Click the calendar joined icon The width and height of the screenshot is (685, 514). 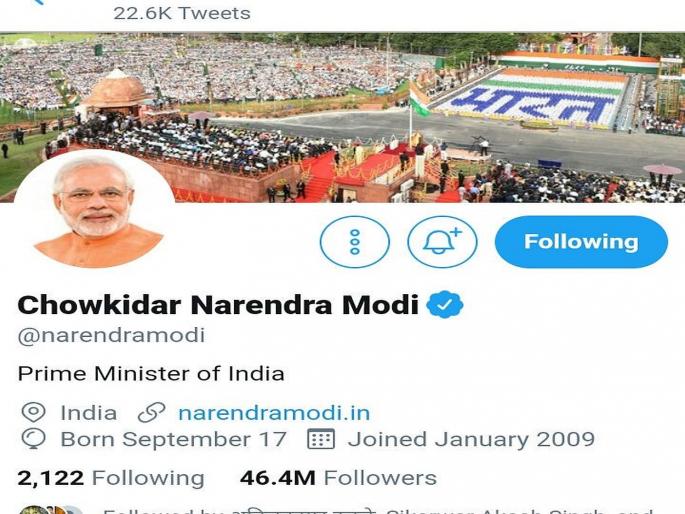click(x=321, y=439)
